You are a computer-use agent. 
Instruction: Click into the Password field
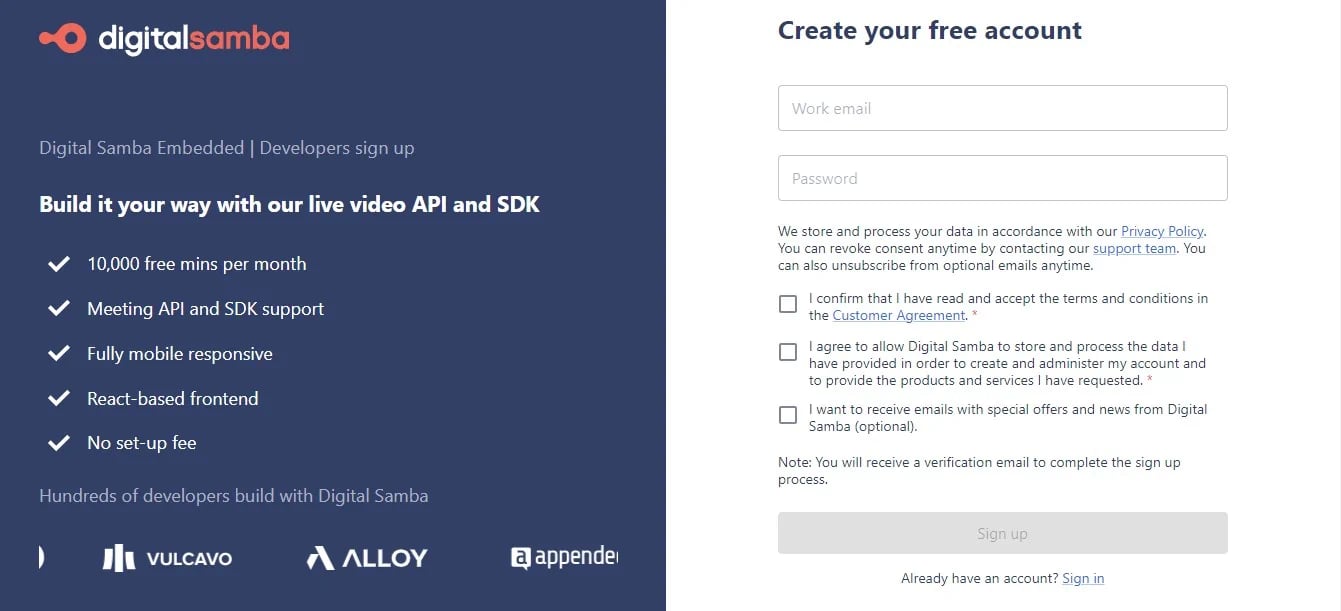(x=1002, y=178)
